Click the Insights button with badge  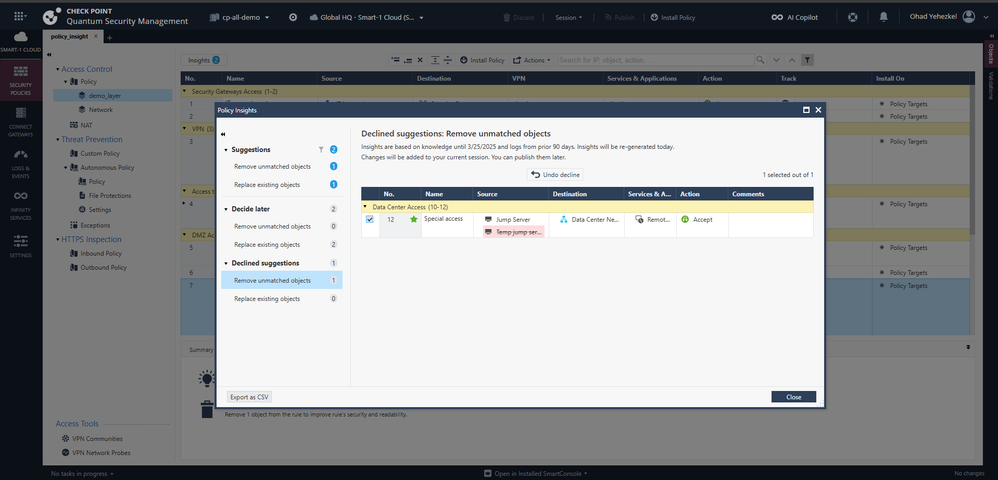click(x=204, y=60)
